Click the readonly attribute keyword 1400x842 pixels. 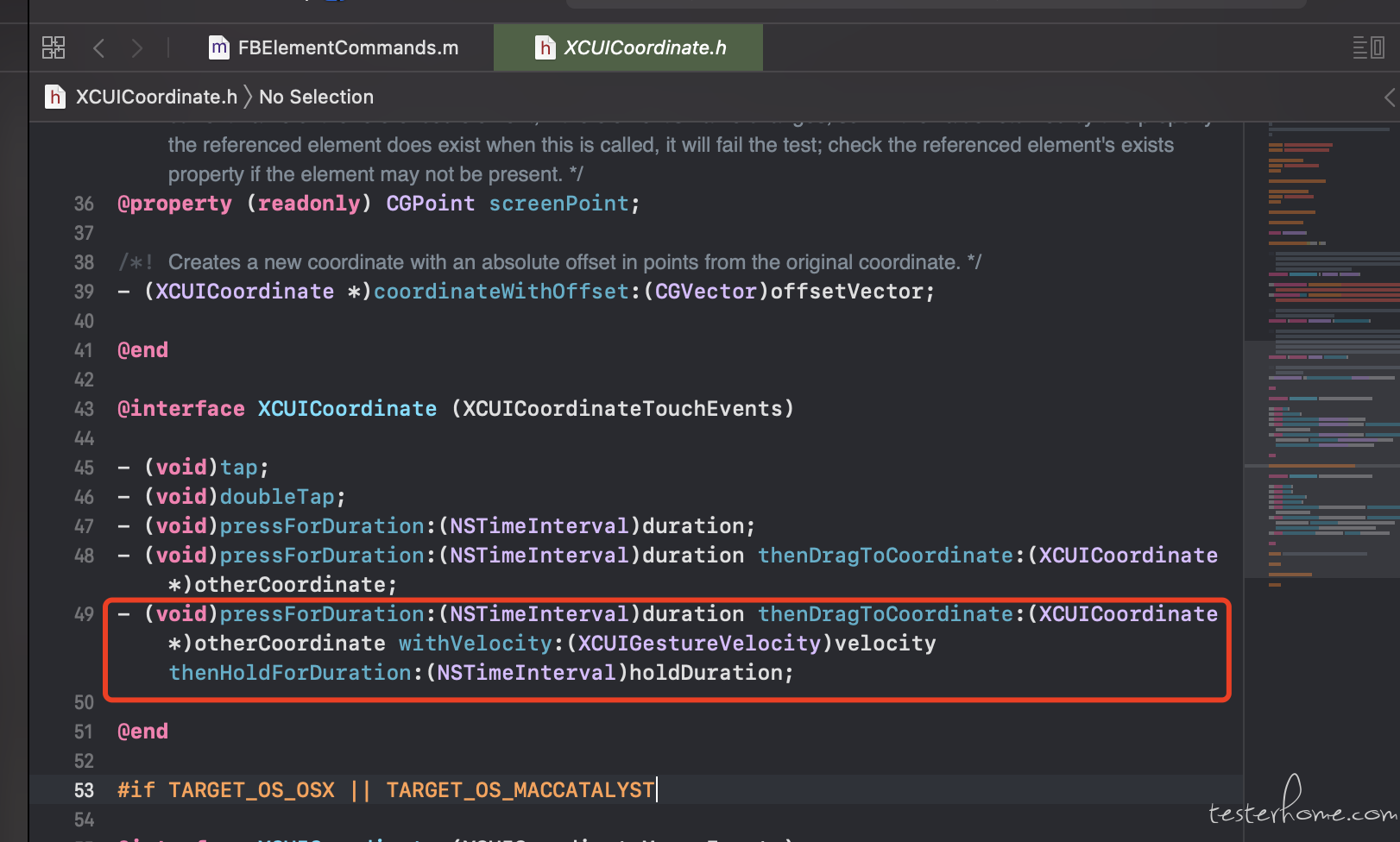309,204
